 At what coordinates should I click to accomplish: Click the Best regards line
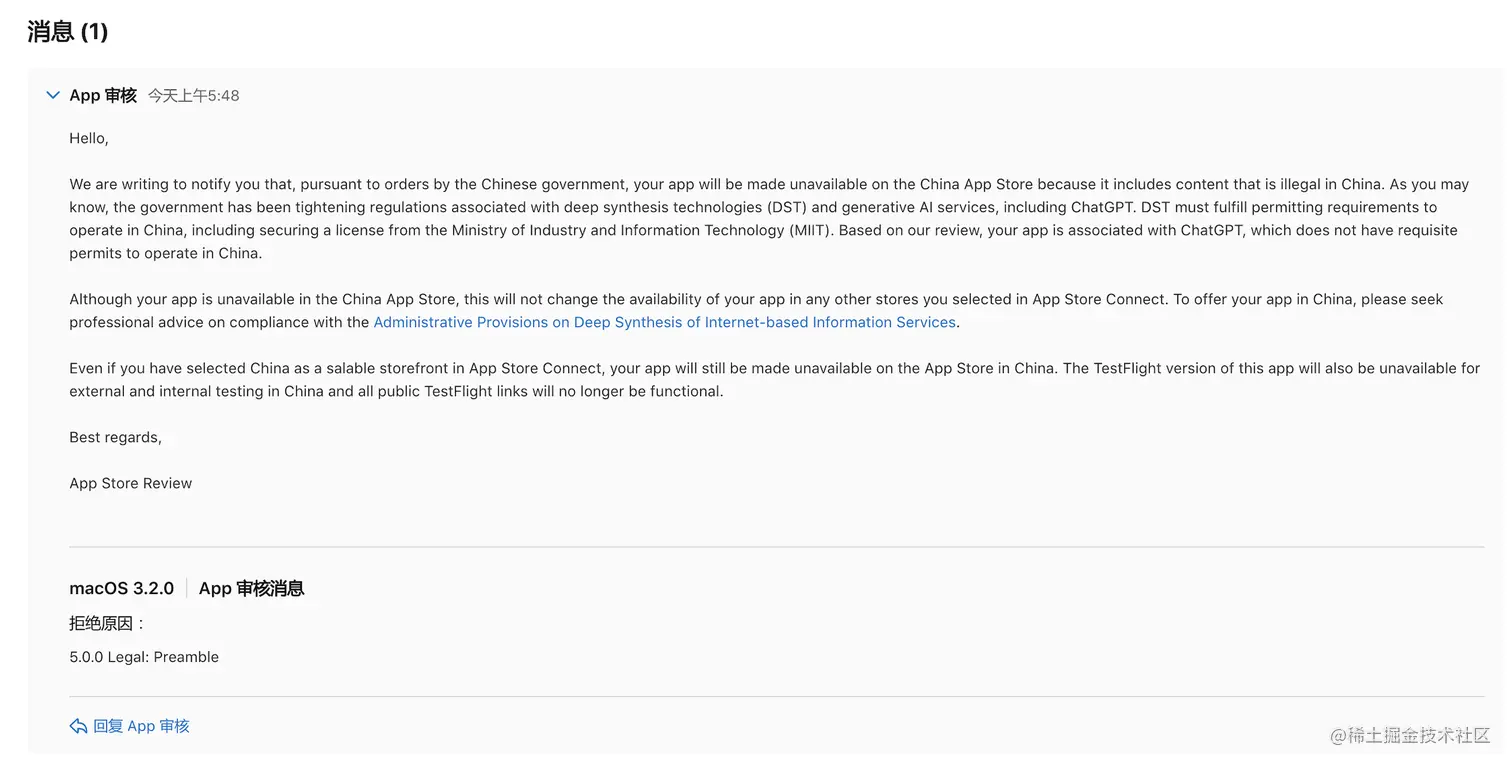click(x=115, y=437)
